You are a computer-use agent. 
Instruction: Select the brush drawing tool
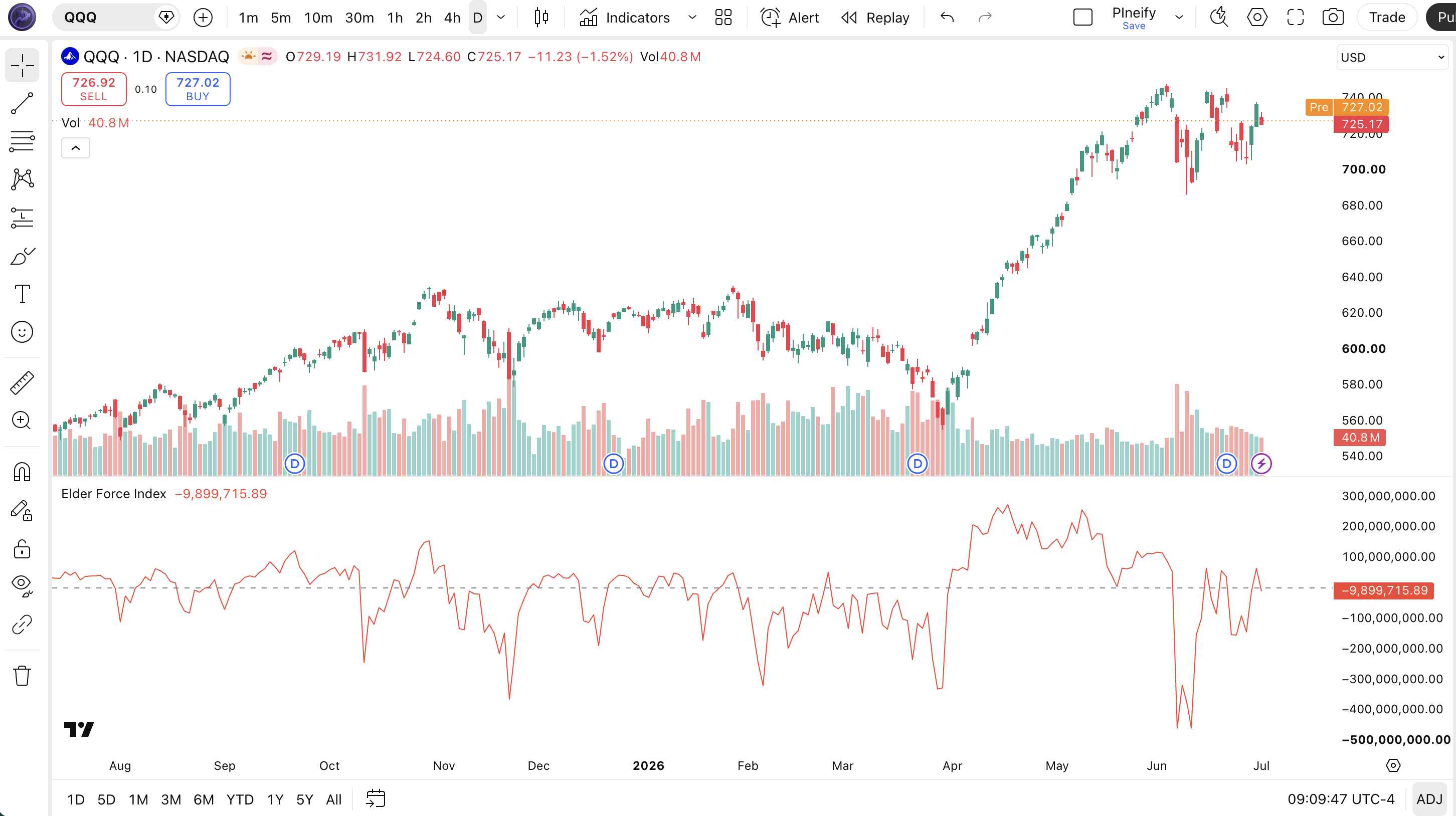[22, 256]
